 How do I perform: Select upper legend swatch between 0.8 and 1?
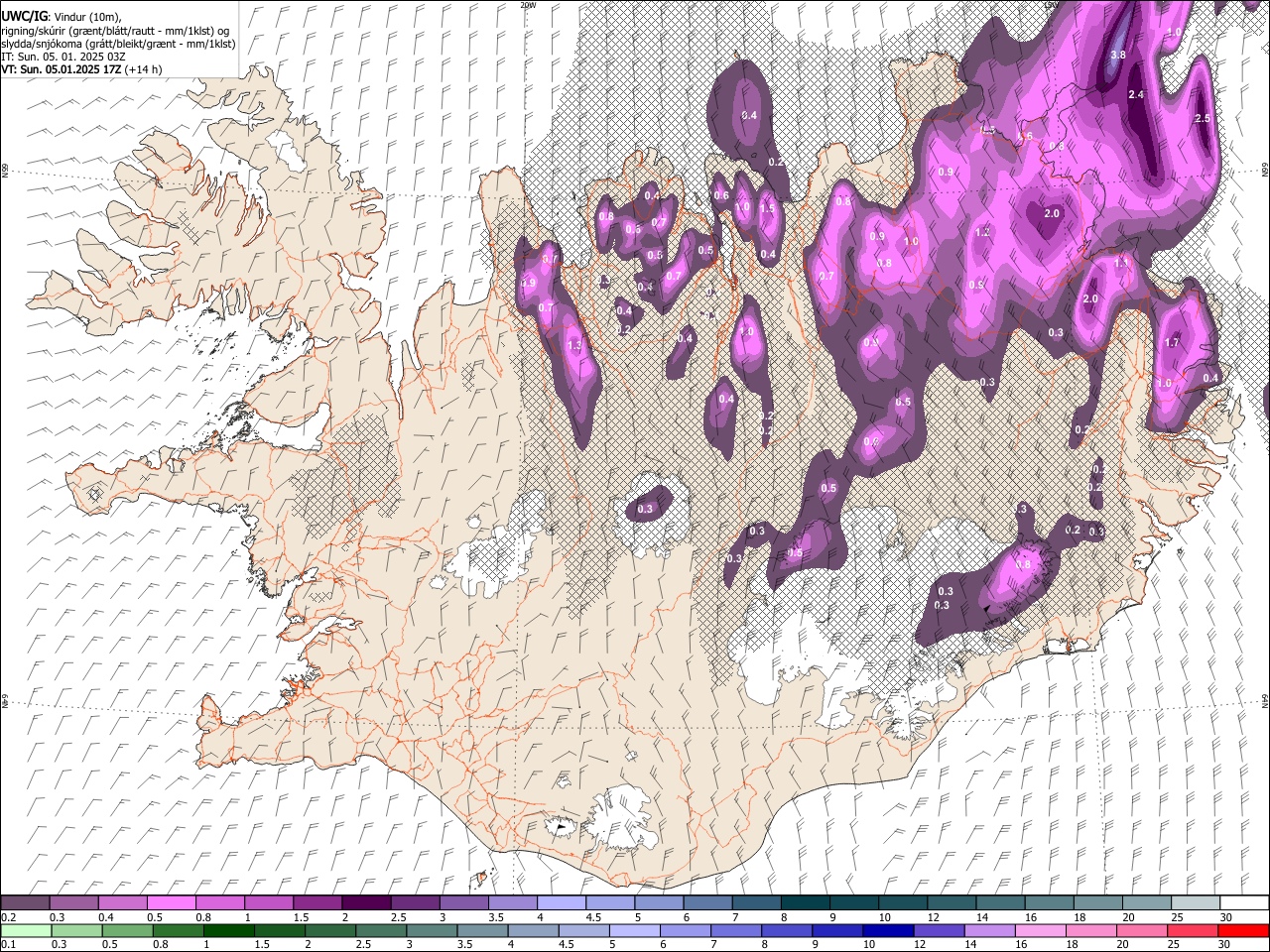[219, 902]
